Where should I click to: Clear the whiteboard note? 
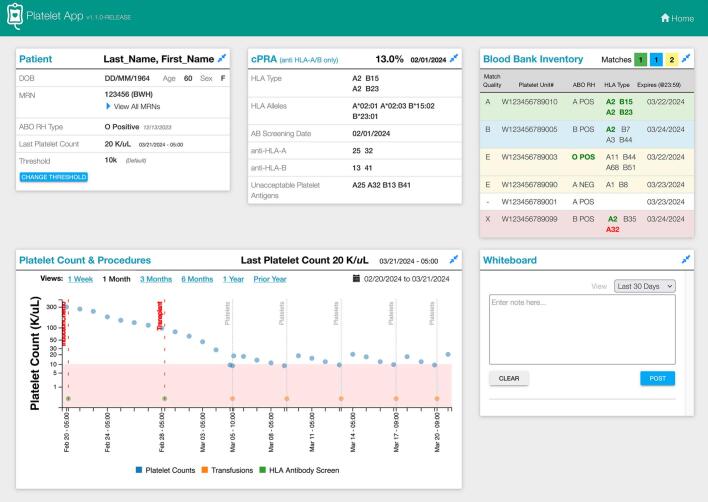pos(508,378)
